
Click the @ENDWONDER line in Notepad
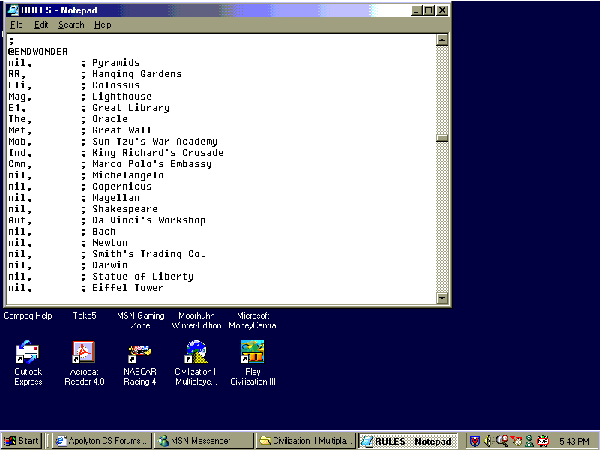pyautogui.click(x=38, y=51)
